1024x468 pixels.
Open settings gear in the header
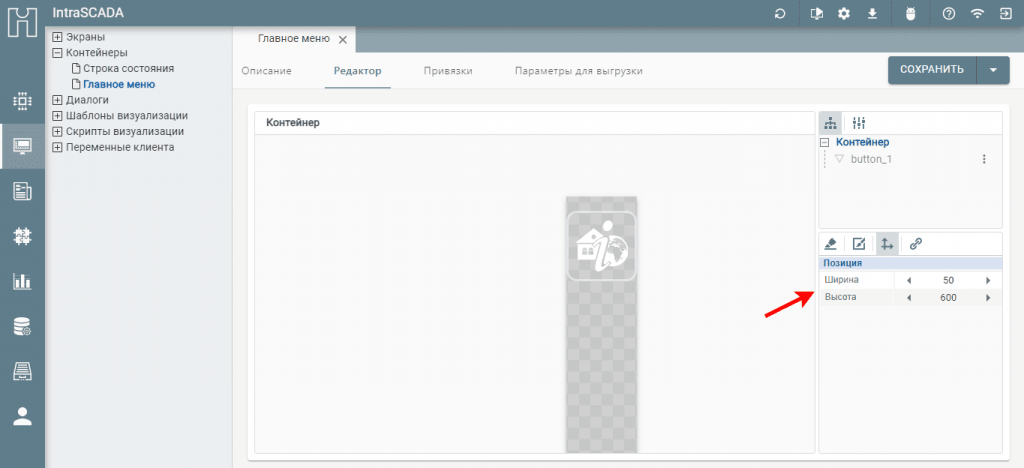point(844,14)
